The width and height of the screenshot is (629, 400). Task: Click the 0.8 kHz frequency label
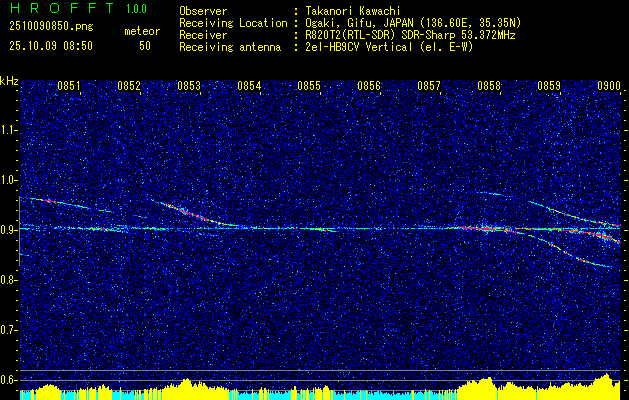(9, 280)
